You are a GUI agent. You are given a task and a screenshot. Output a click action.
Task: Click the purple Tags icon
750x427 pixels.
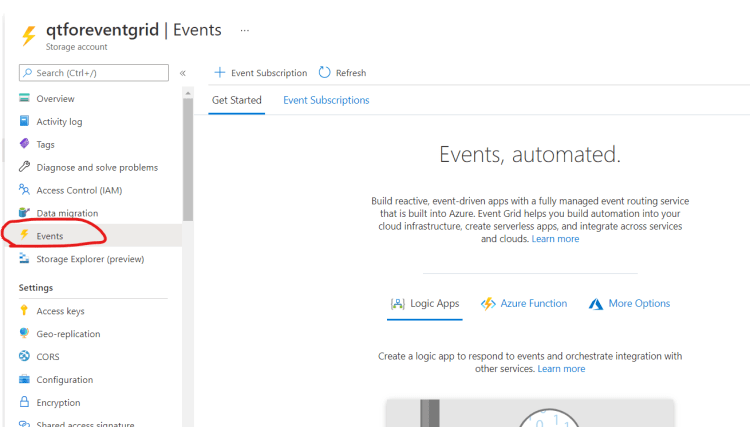point(24,143)
